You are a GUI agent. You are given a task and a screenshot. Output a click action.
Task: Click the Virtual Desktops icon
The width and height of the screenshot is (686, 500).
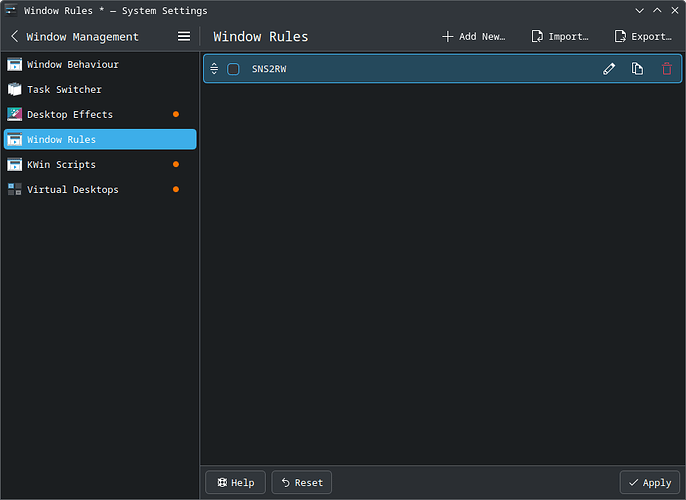point(14,189)
